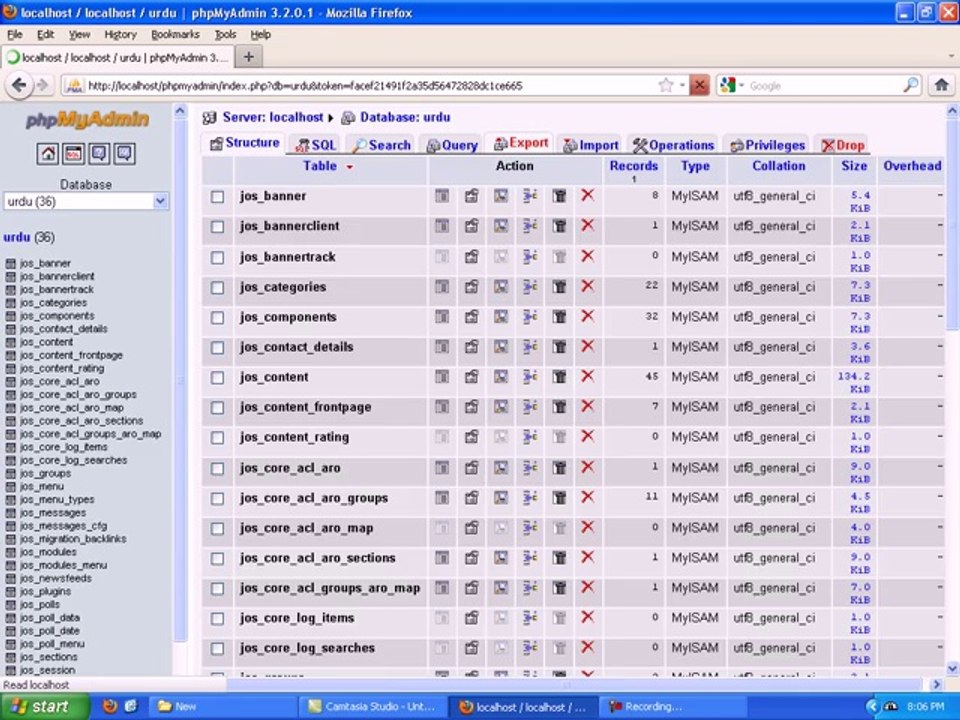Image resolution: width=960 pixels, height=720 pixels.
Task: Switch to the SQL tab
Action: [316, 145]
